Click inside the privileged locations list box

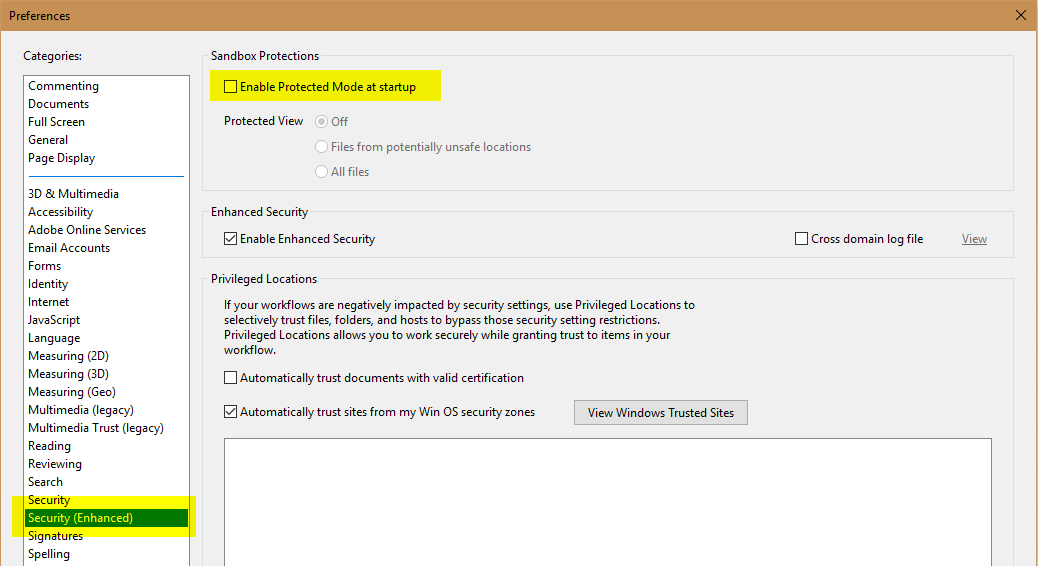tap(607, 500)
